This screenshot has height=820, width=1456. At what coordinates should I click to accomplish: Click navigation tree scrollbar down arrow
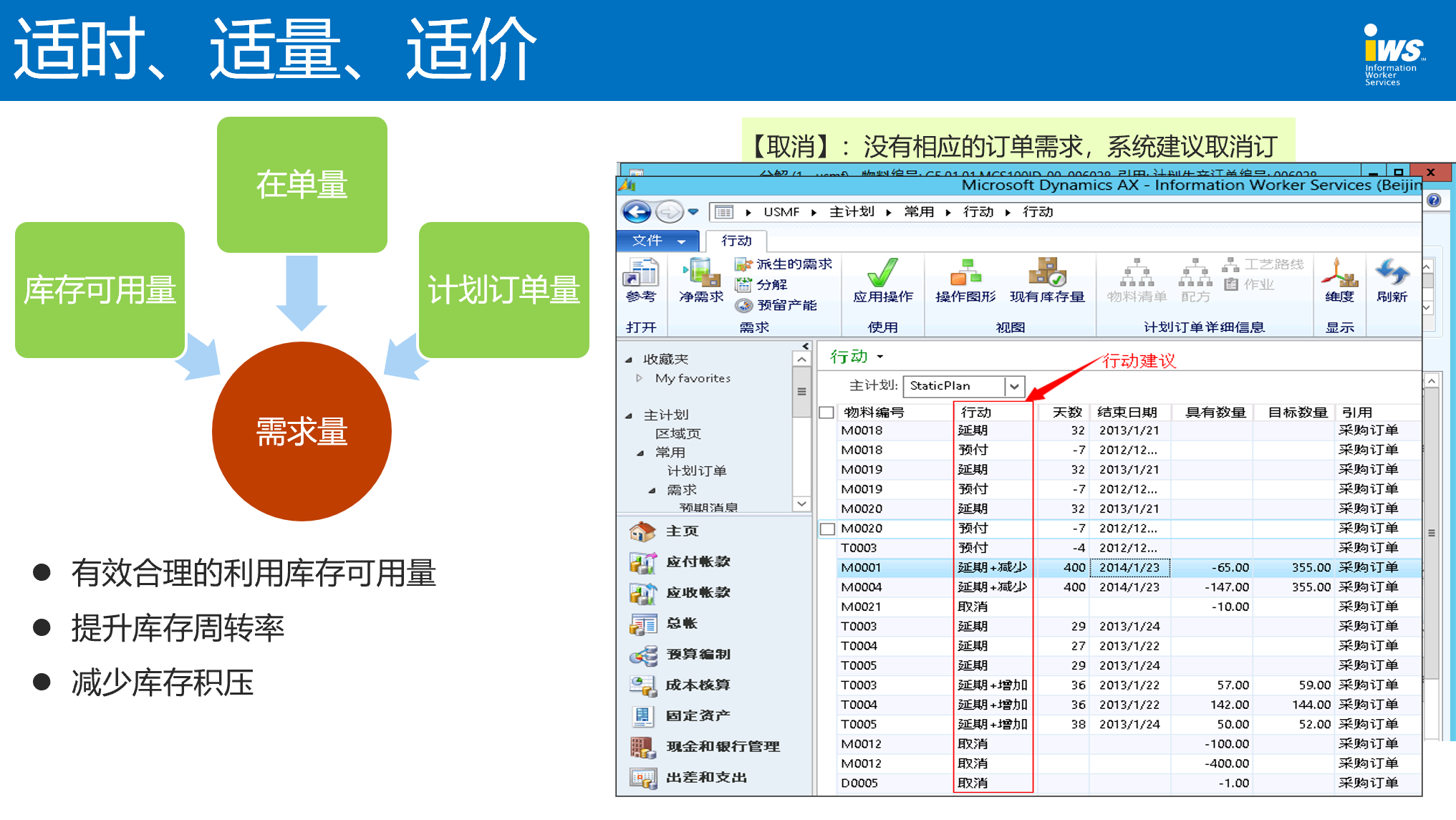point(801,503)
